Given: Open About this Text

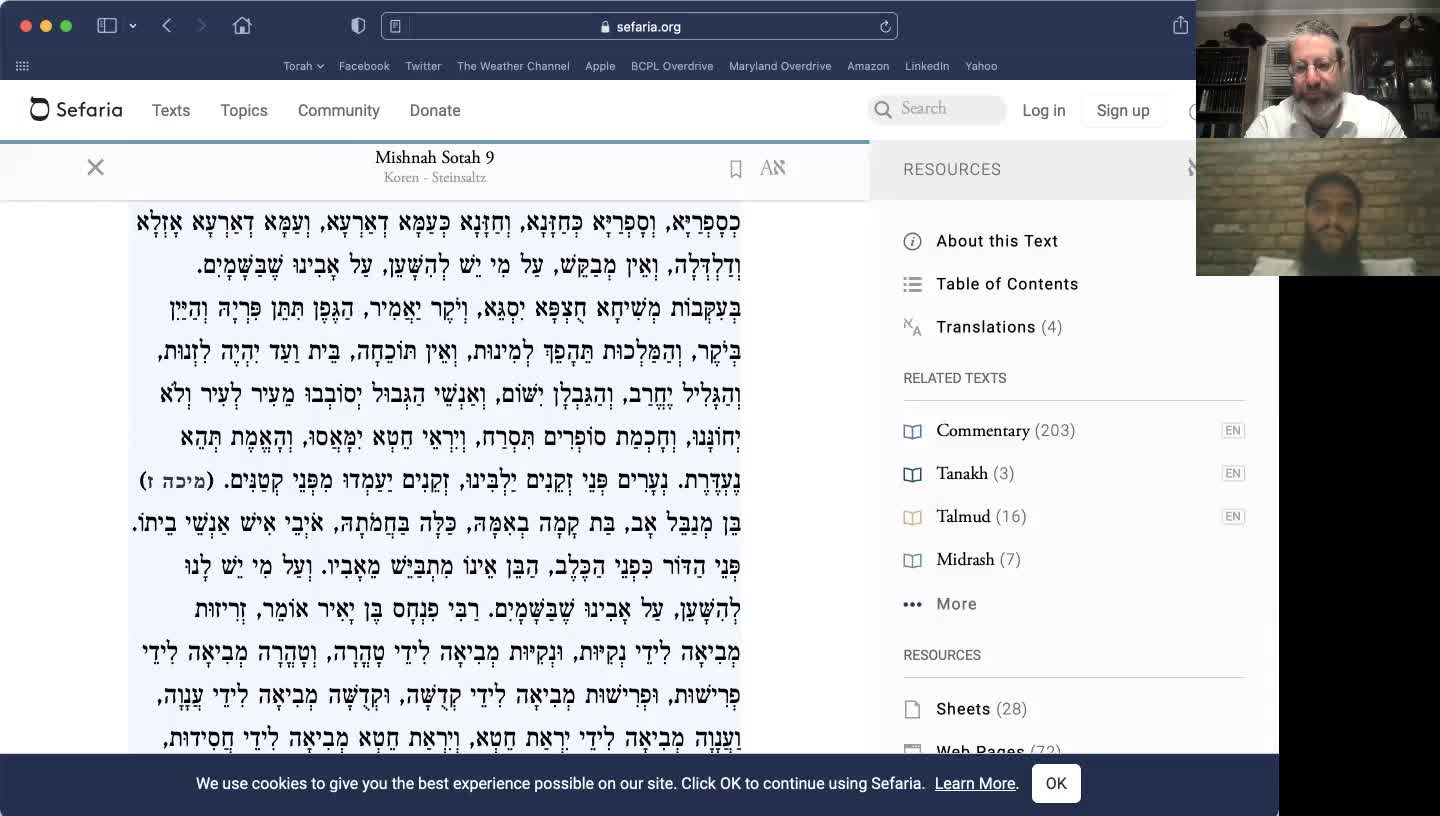Looking at the screenshot, I should [997, 241].
